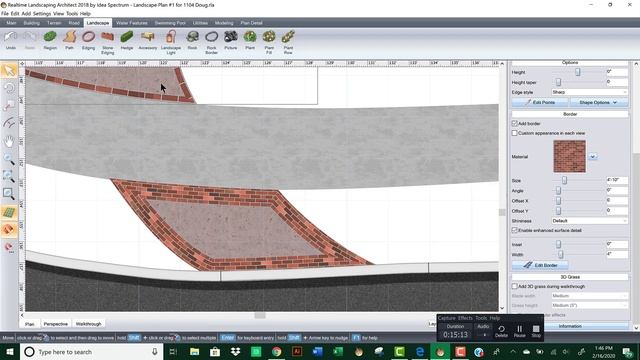Open the Blade width dropdown
This screenshot has height=360, width=640.
589,296
